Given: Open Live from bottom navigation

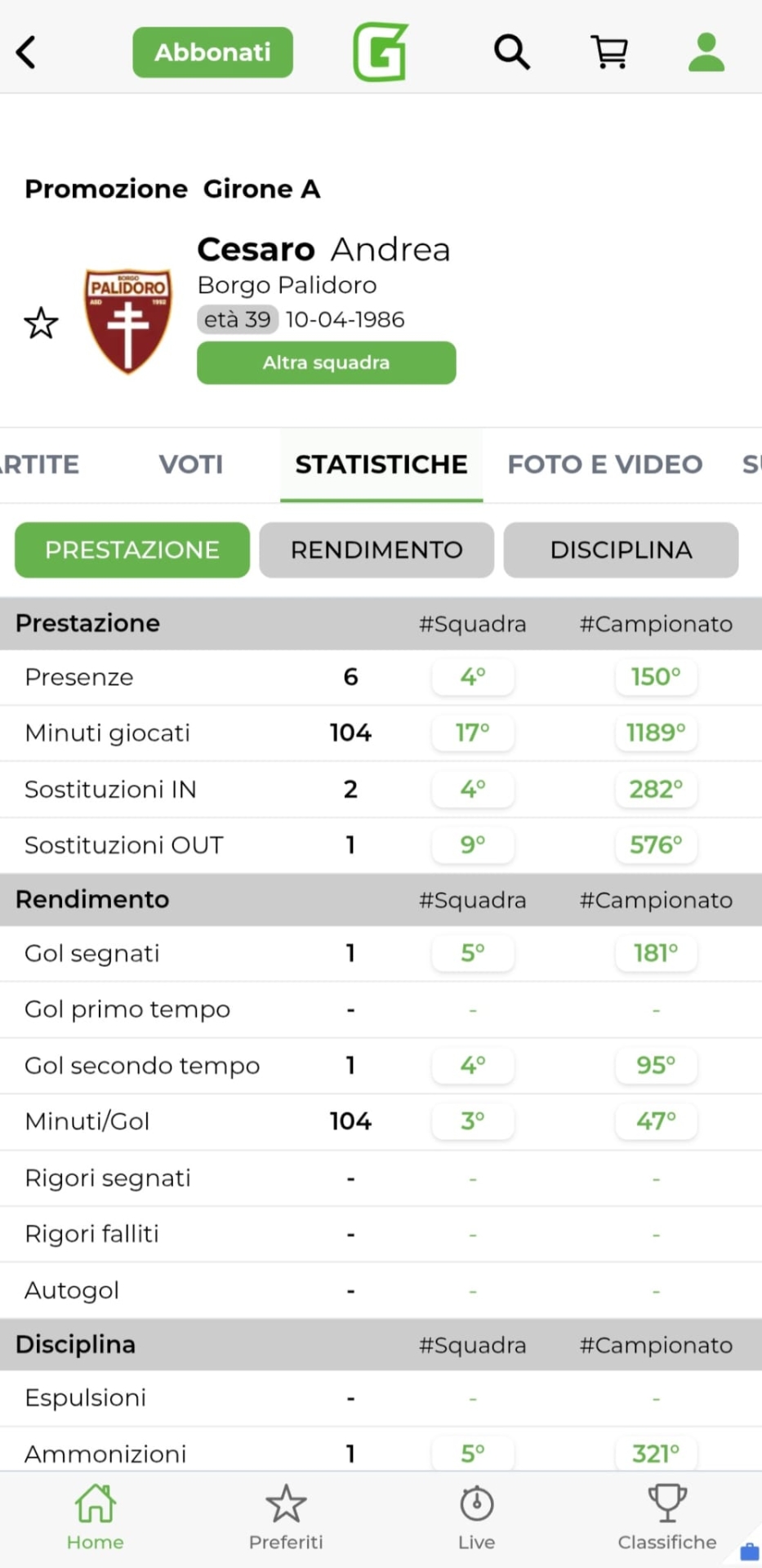Looking at the screenshot, I should tap(476, 1516).
